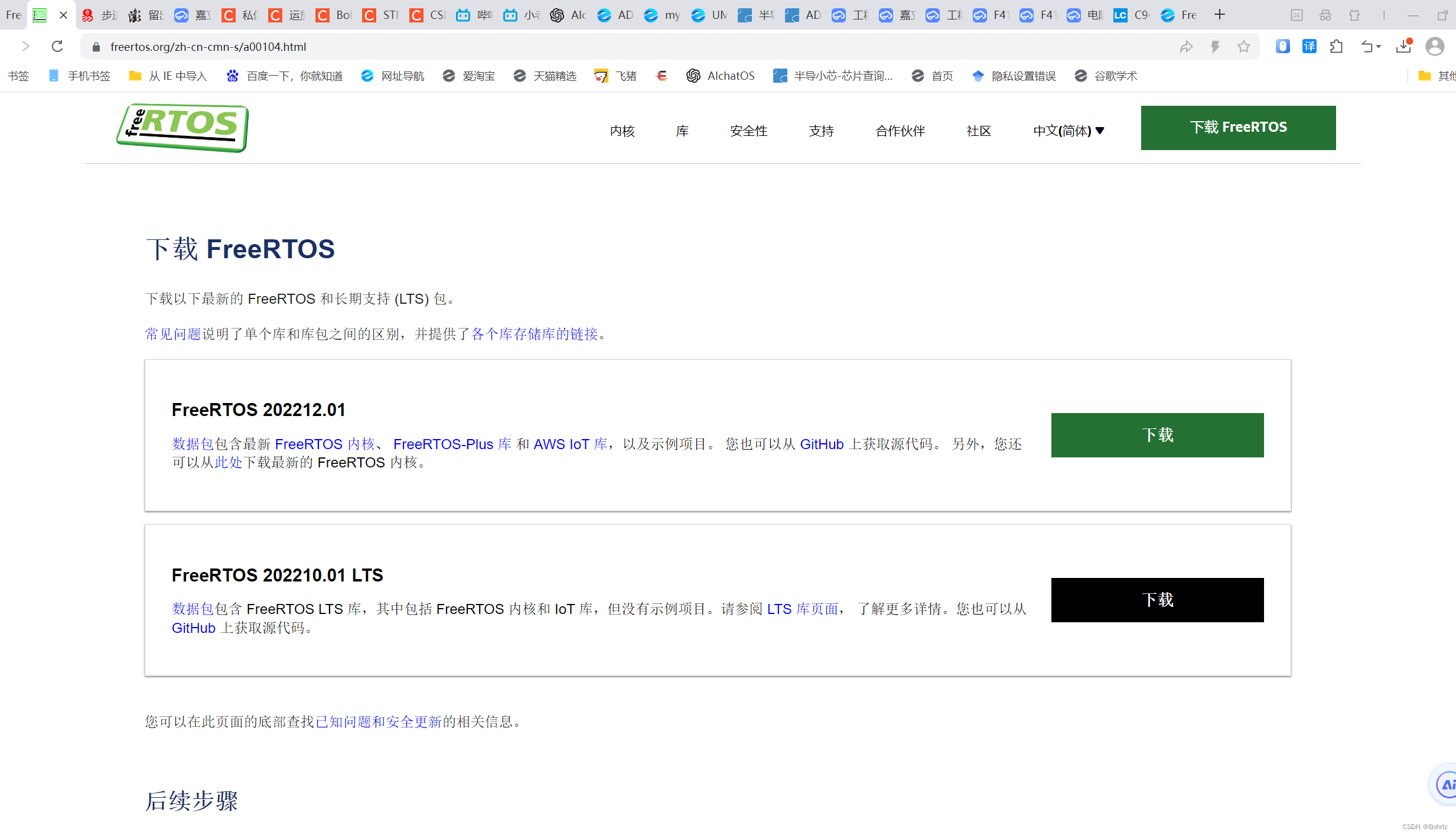
Task: Open the downloads icon with red badge
Action: point(1404,46)
